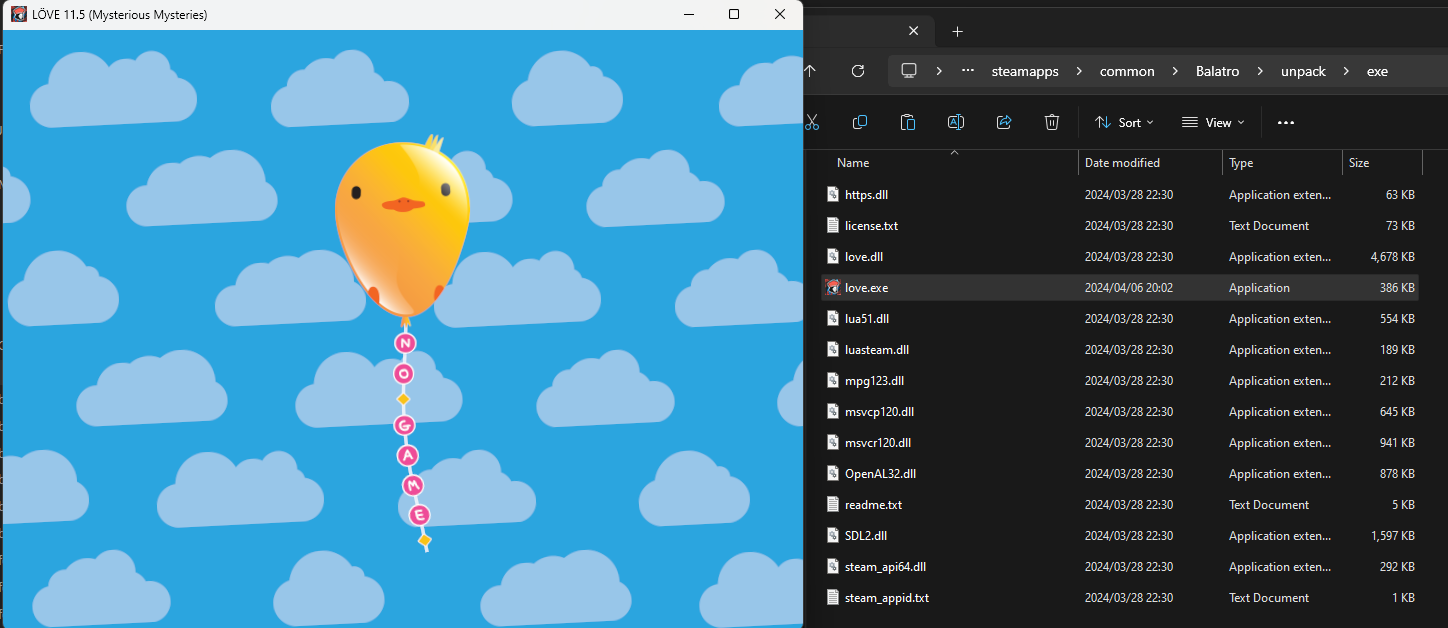Click the Copy icon in Explorer toolbar
This screenshot has width=1448, height=628.
click(860, 122)
